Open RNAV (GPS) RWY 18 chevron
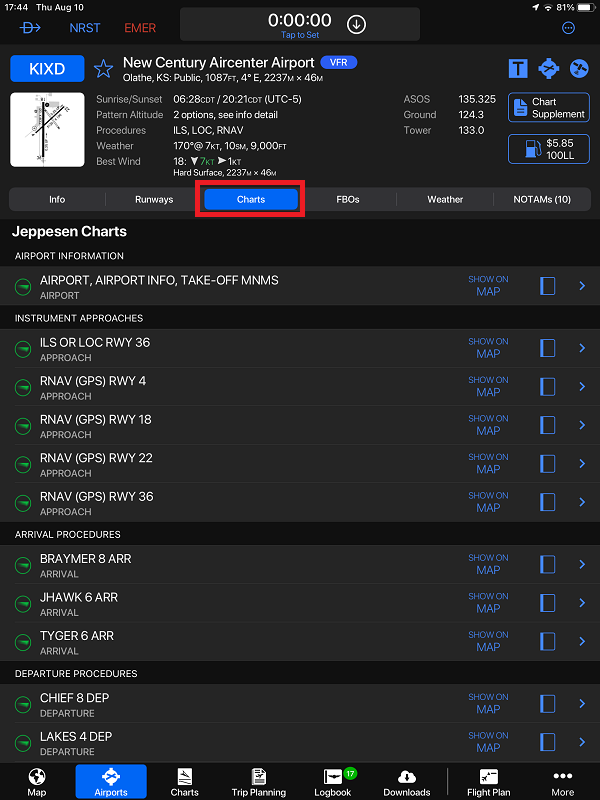600x800 pixels. [x=582, y=425]
